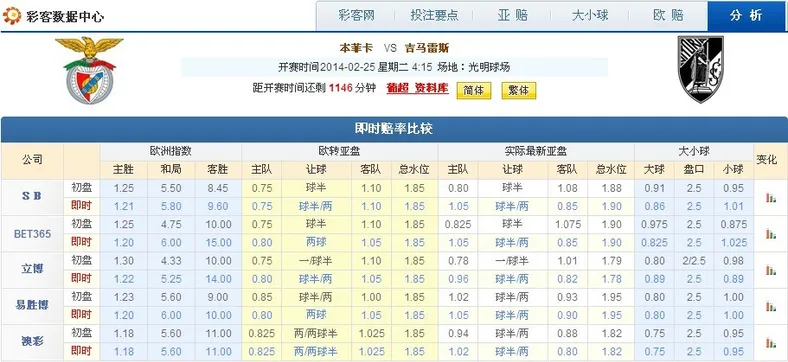Switch to the 欧赔 tab
The image size is (788, 362).
click(x=668, y=16)
